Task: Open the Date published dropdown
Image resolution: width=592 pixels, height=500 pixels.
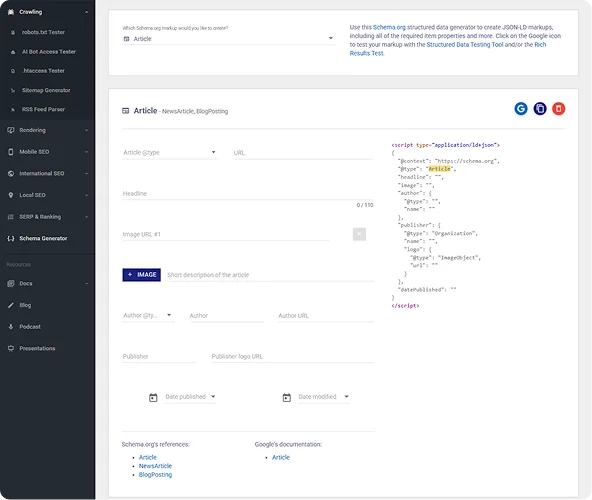Action: pyautogui.click(x=190, y=397)
